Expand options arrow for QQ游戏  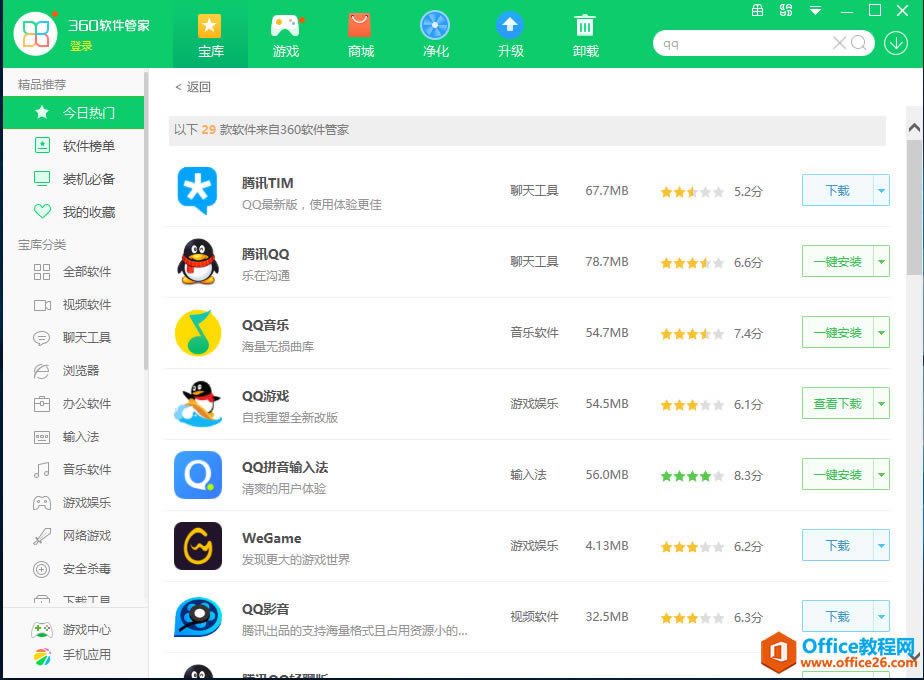point(882,403)
